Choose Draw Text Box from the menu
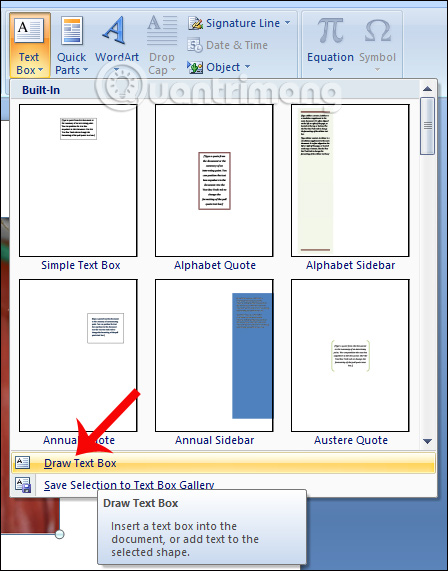The image size is (448, 571). point(223,463)
